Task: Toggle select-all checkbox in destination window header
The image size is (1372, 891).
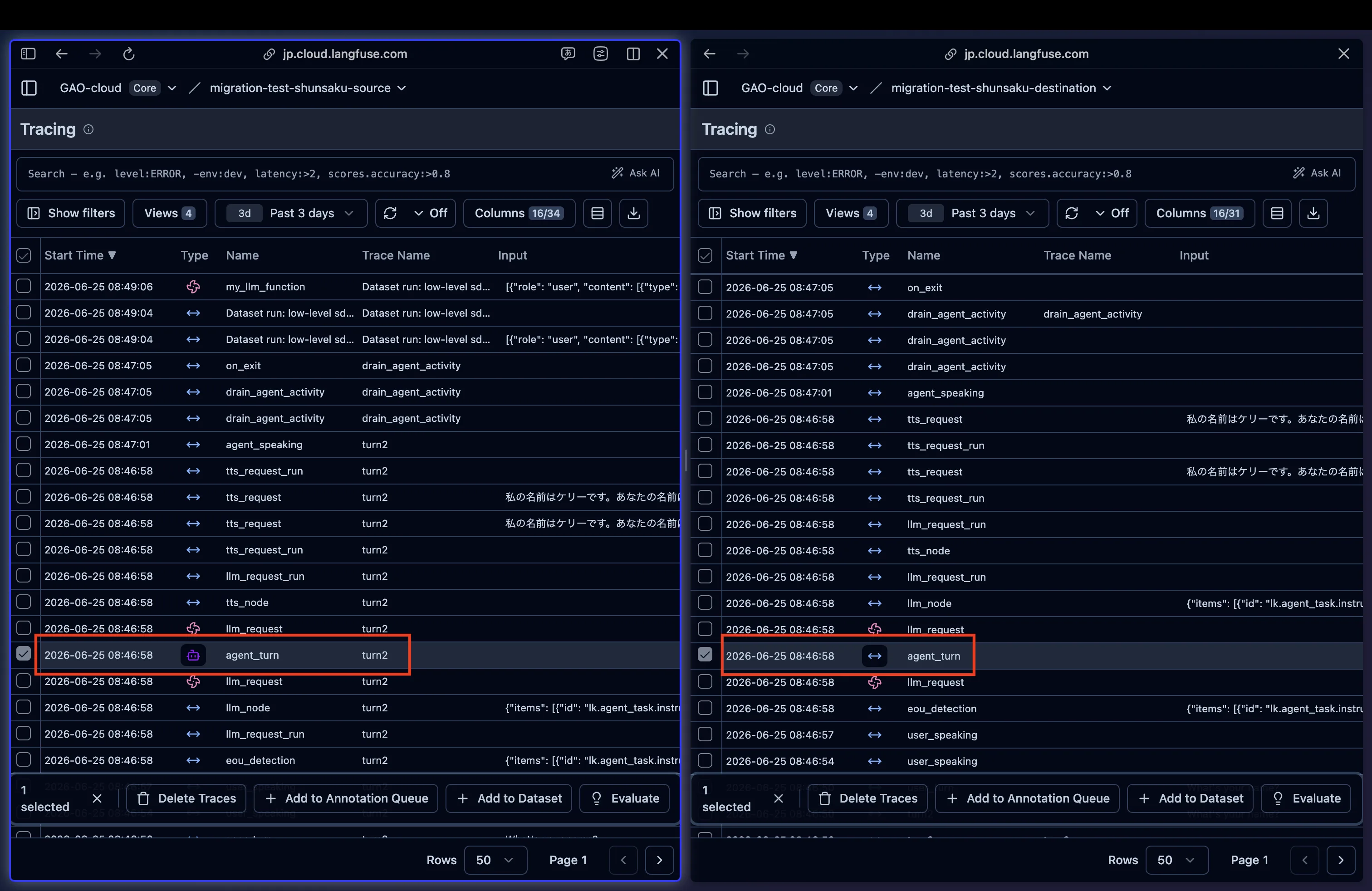Action: click(705, 255)
